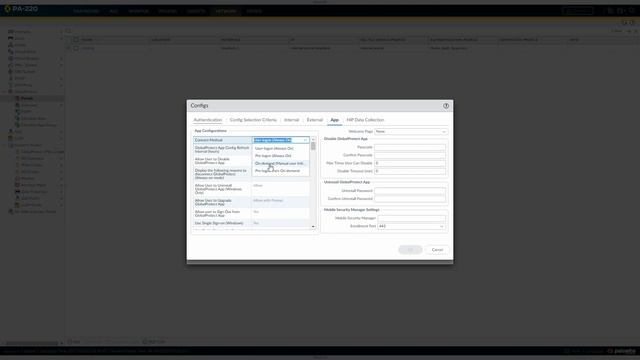Viewport: 640px width, 360px height.
Task: Click the Passcode input field
Action: tap(410, 147)
